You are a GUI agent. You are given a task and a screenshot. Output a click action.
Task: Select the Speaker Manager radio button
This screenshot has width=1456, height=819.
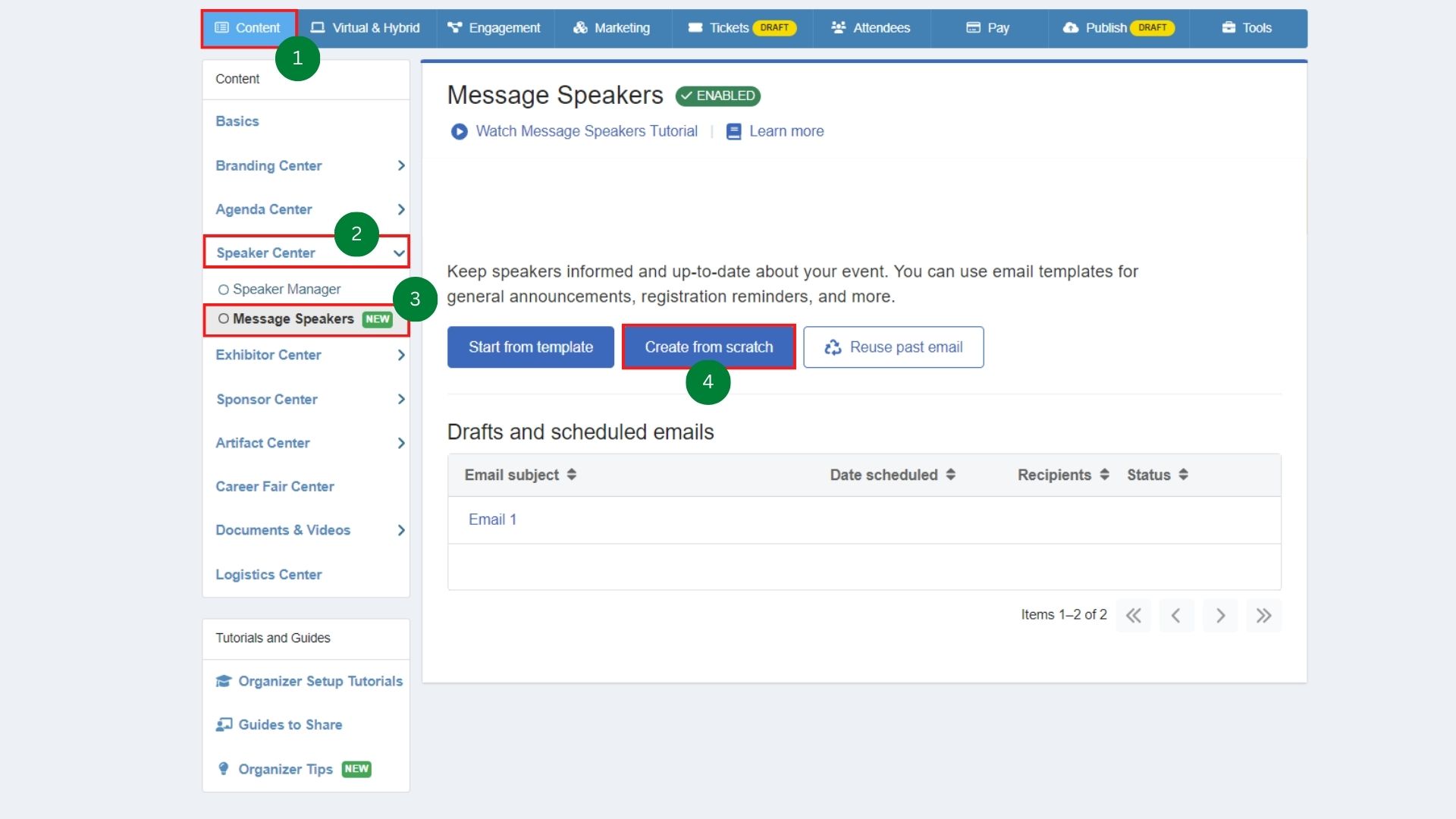[222, 289]
